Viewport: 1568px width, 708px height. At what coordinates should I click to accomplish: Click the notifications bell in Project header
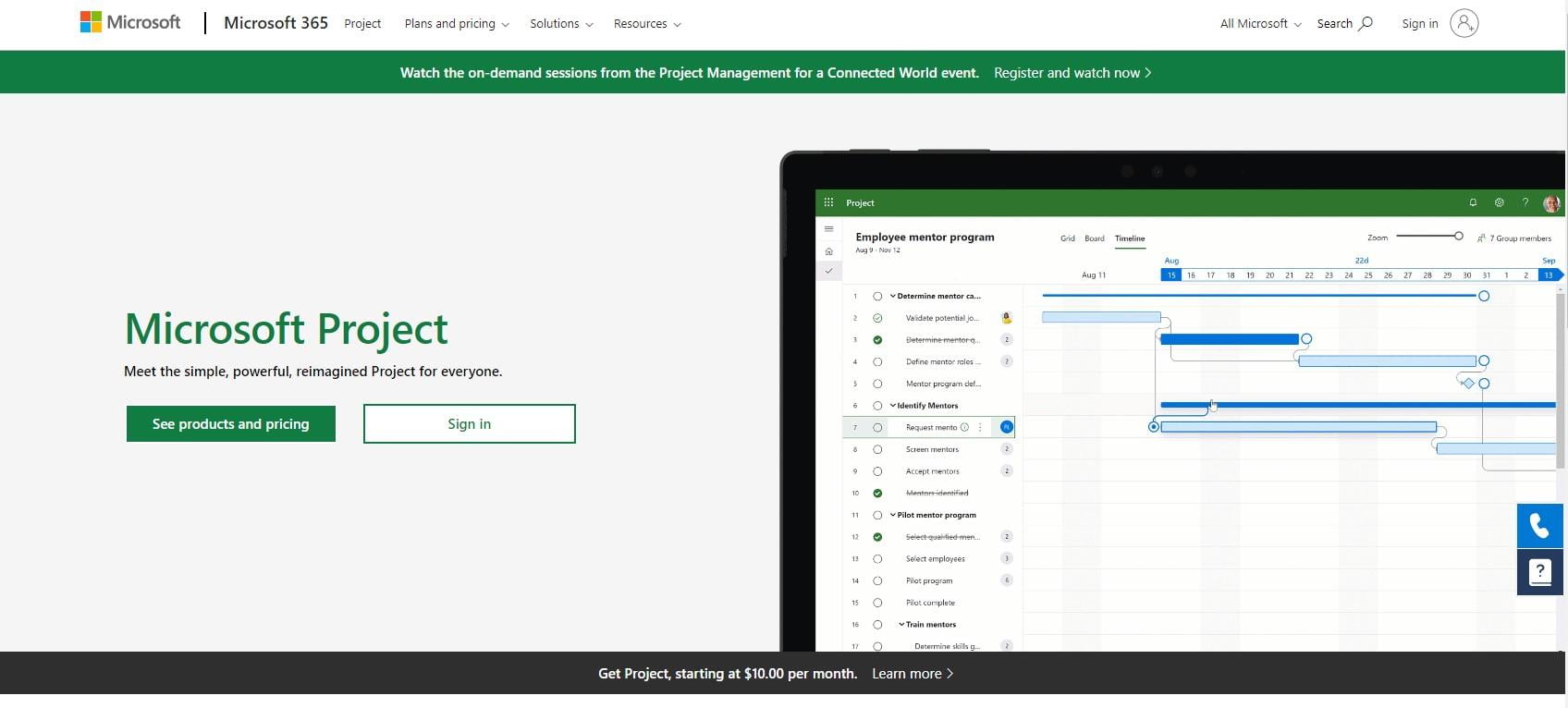(x=1473, y=202)
